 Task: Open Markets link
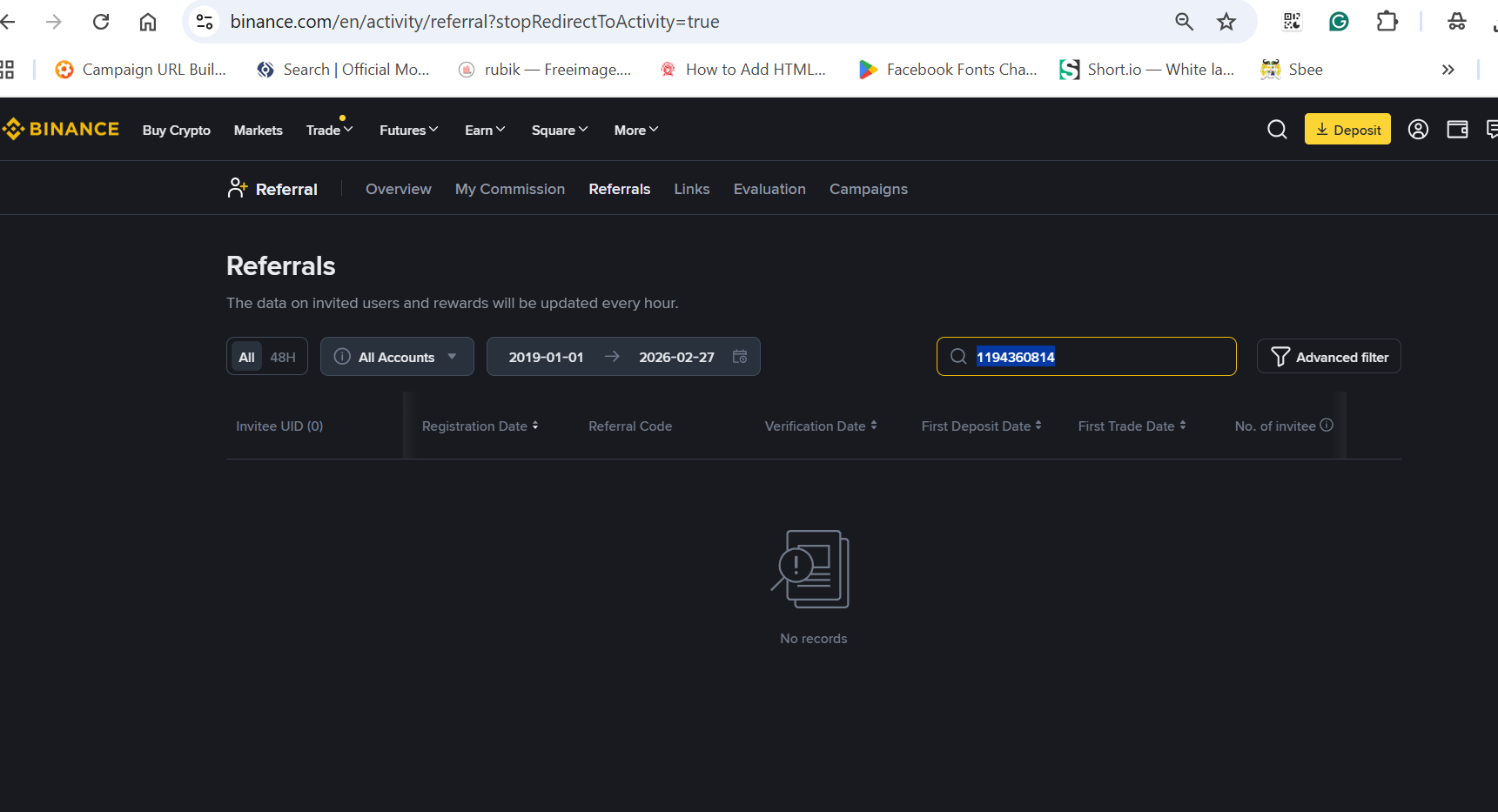coord(259,131)
